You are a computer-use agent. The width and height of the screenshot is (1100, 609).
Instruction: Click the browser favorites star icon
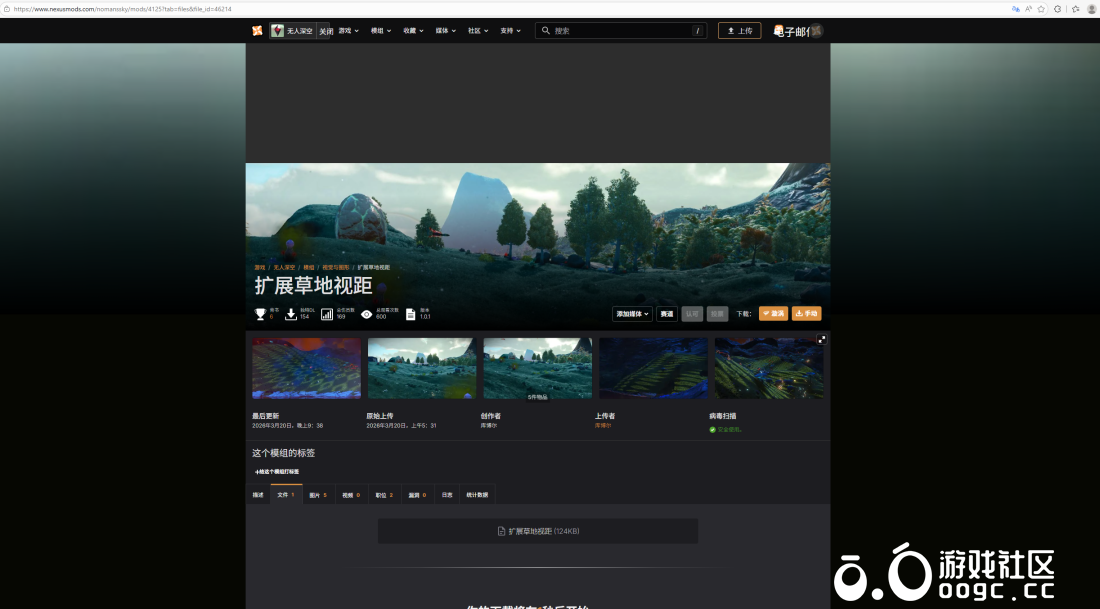coord(1041,8)
